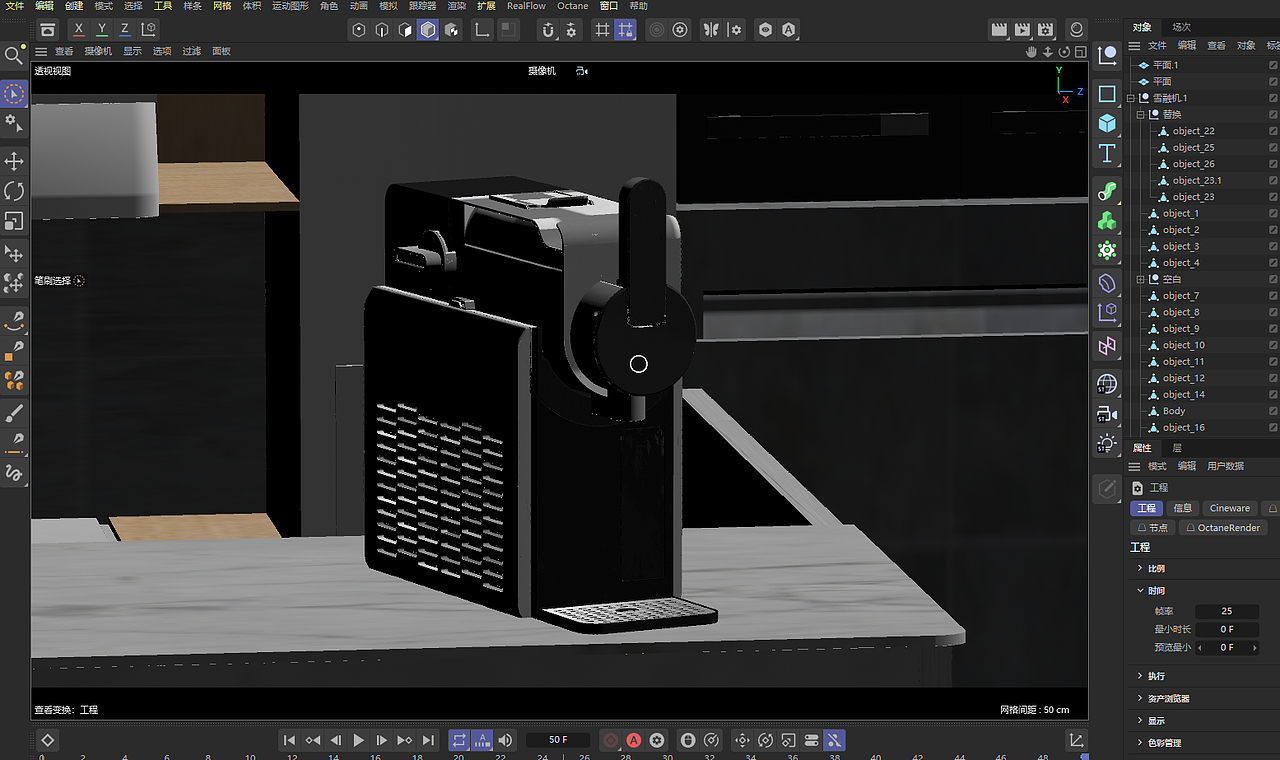Add a camera object from right palette
This screenshot has width=1280, height=760.
click(x=1107, y=413)
